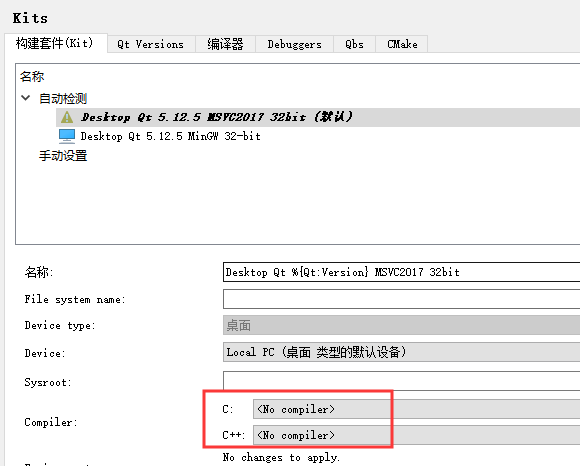Collapse the 自动检测 tree group
Image resolution: width=580 pixels, height=466 pixels.
(x=26, y=98)
